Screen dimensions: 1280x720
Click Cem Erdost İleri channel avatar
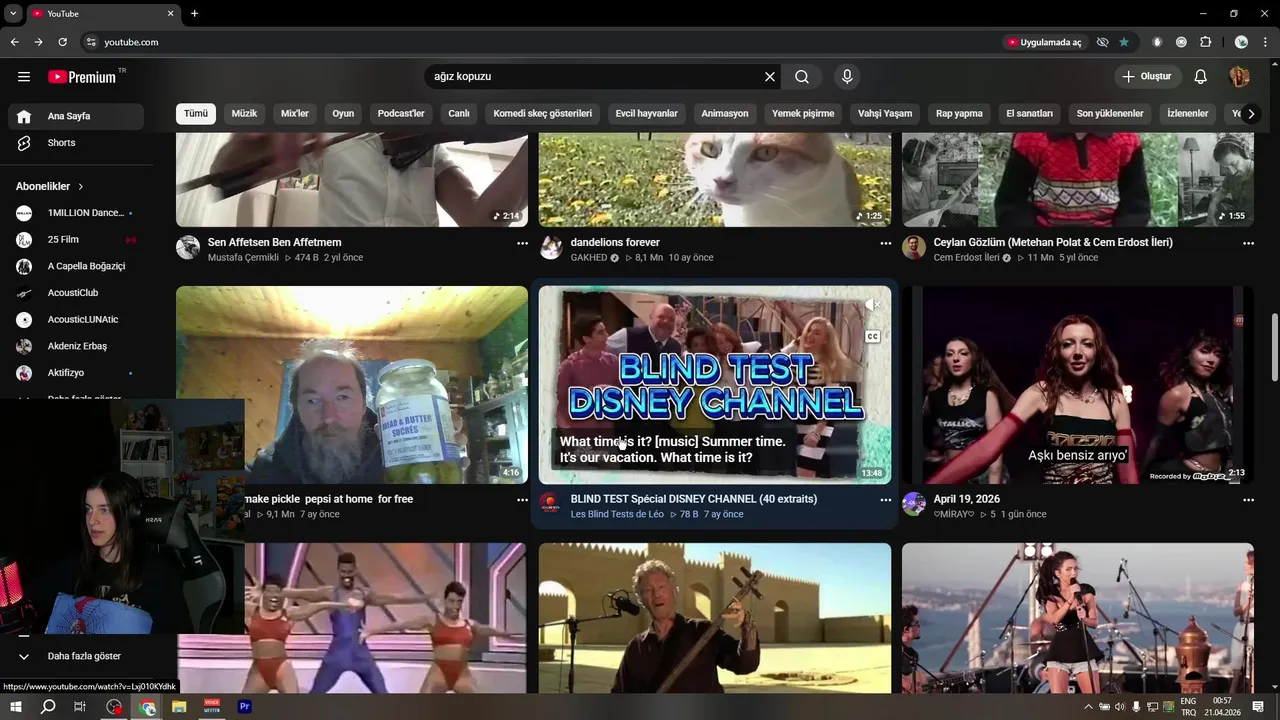914,248
